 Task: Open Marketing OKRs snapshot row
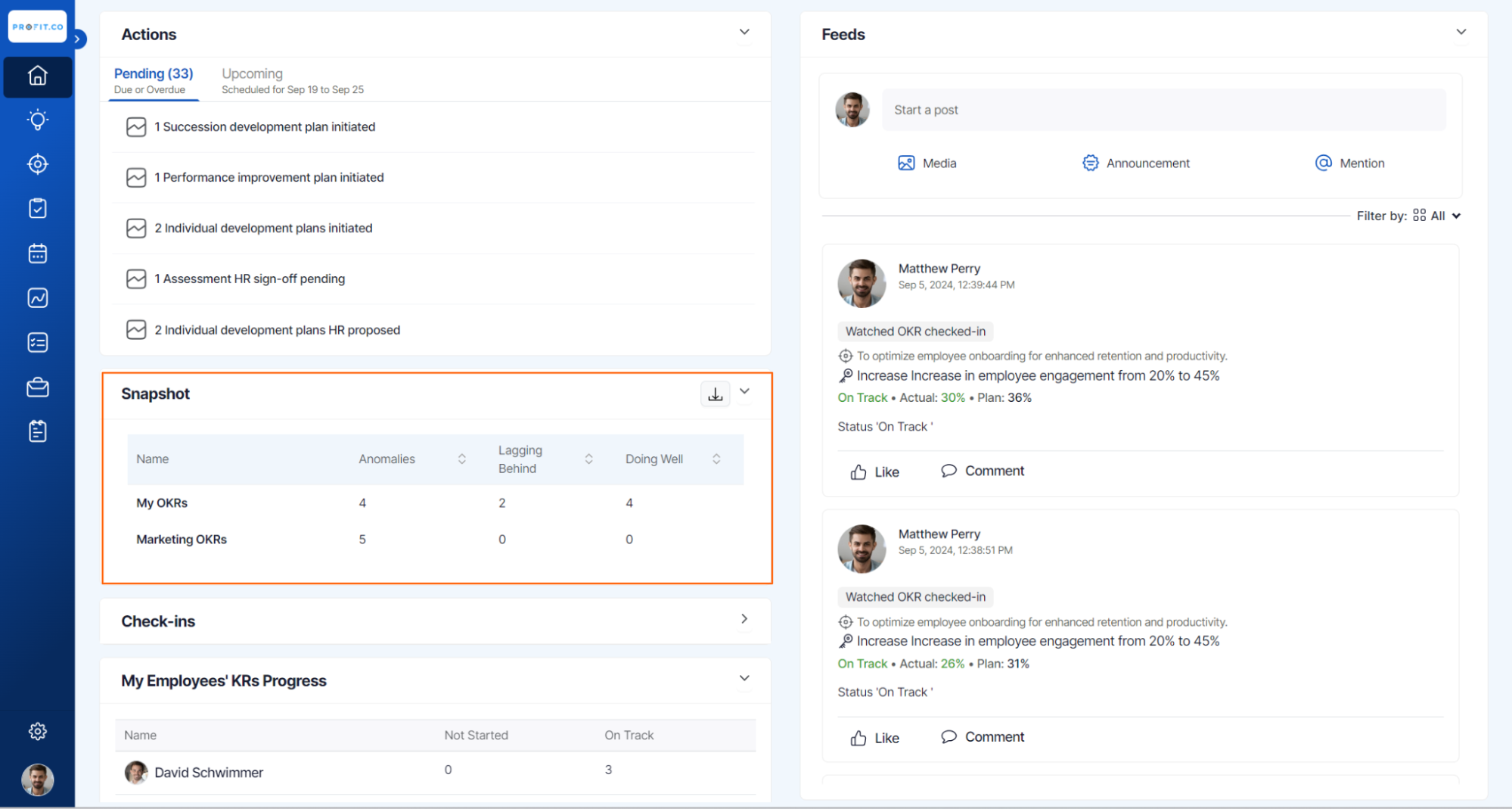tap(182, 540)
